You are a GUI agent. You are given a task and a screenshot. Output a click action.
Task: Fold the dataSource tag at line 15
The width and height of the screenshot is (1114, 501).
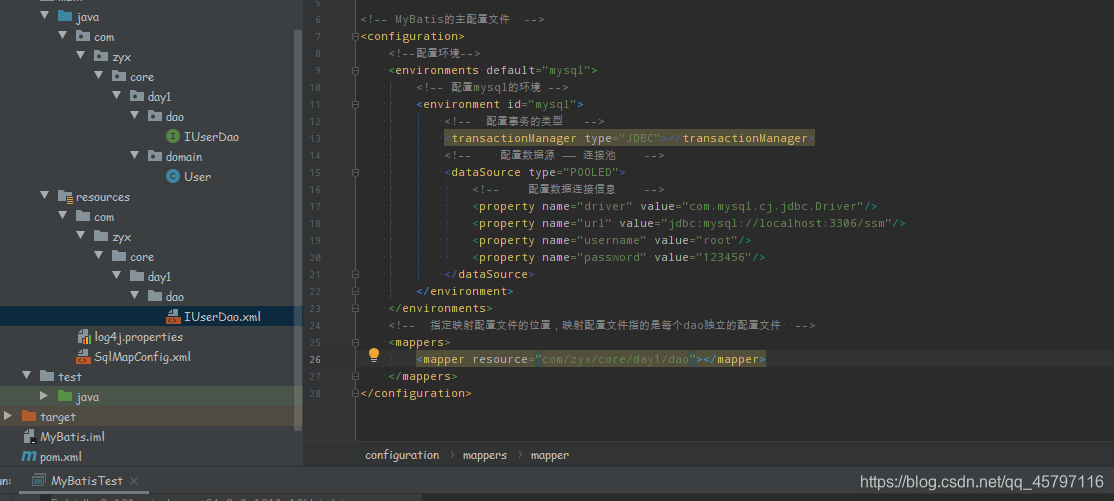click(x=355, y=172)
